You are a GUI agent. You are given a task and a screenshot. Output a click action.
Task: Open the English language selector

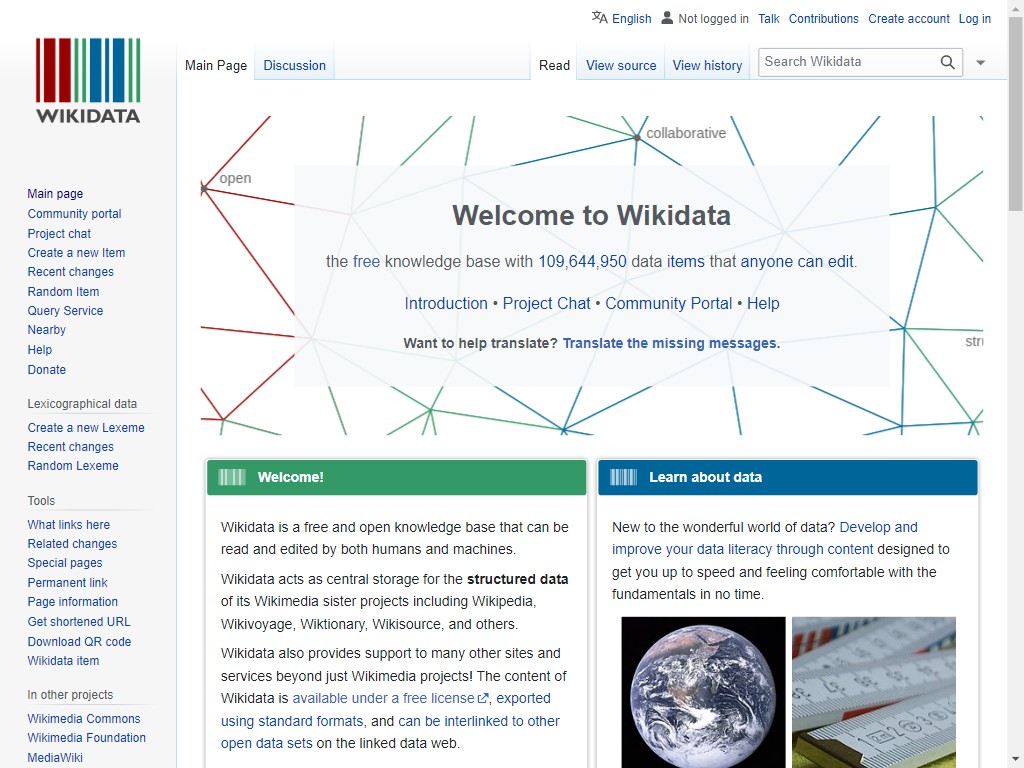[631, 18]
